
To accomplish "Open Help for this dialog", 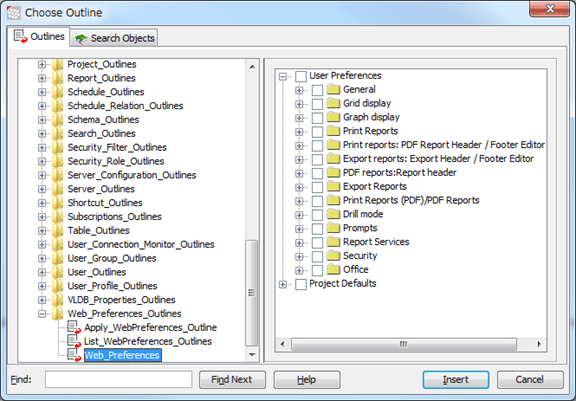I will tap(307, 380).
